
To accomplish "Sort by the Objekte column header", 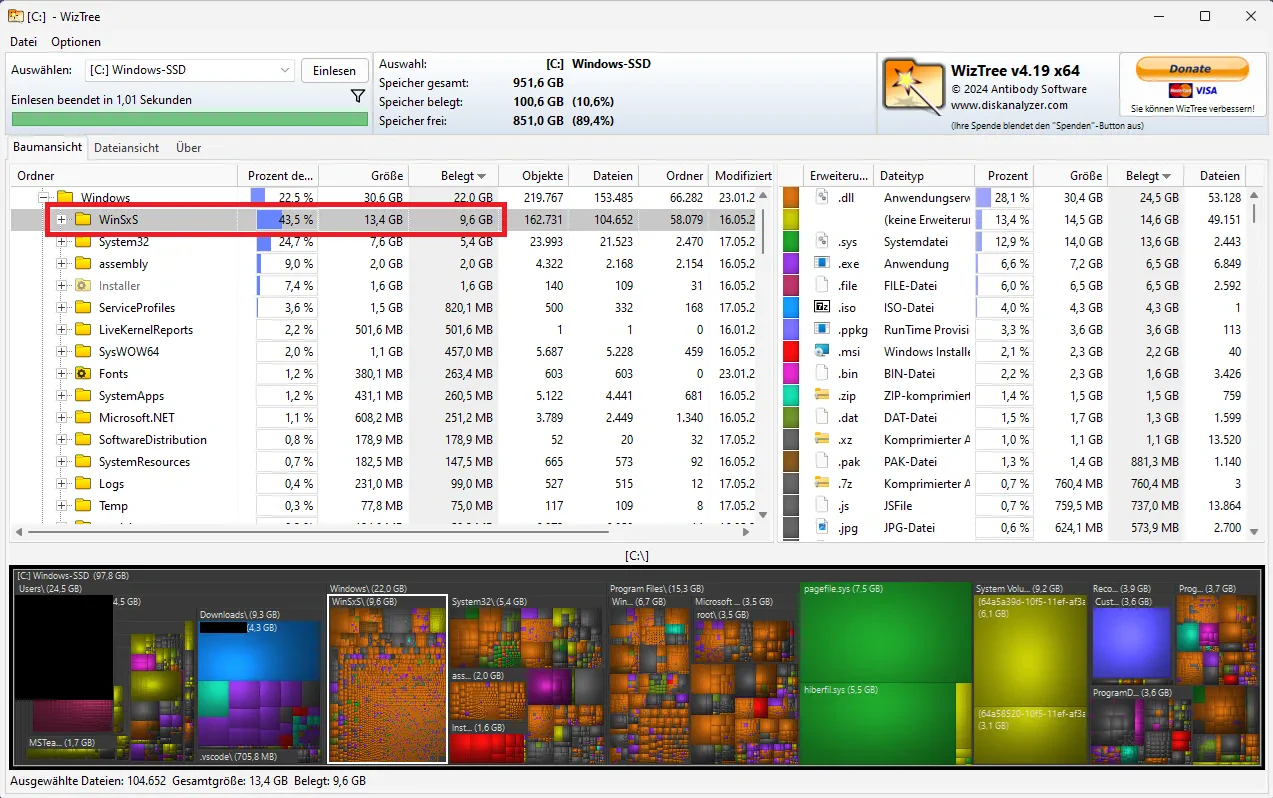I will [533, 176].
